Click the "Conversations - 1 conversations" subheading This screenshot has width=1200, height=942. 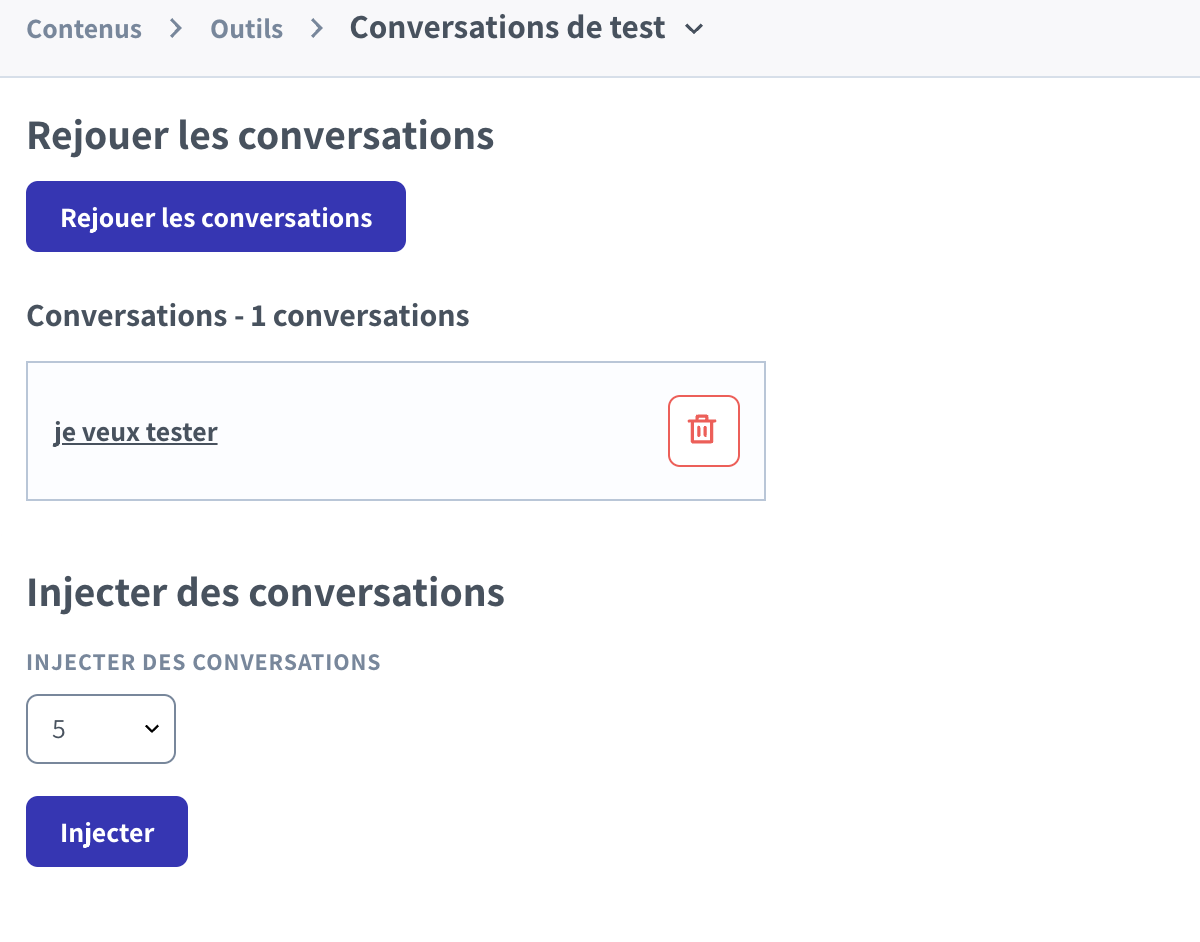[x=248, y=316]
